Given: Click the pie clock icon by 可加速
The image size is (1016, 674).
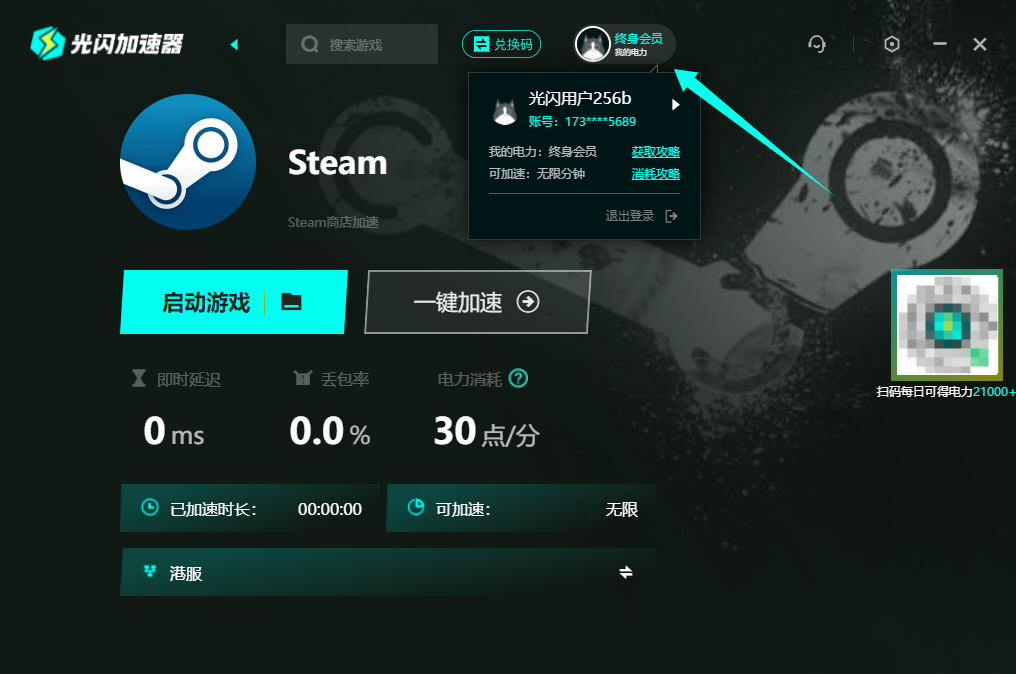Looking at the screenshot, I should (416, 507).
